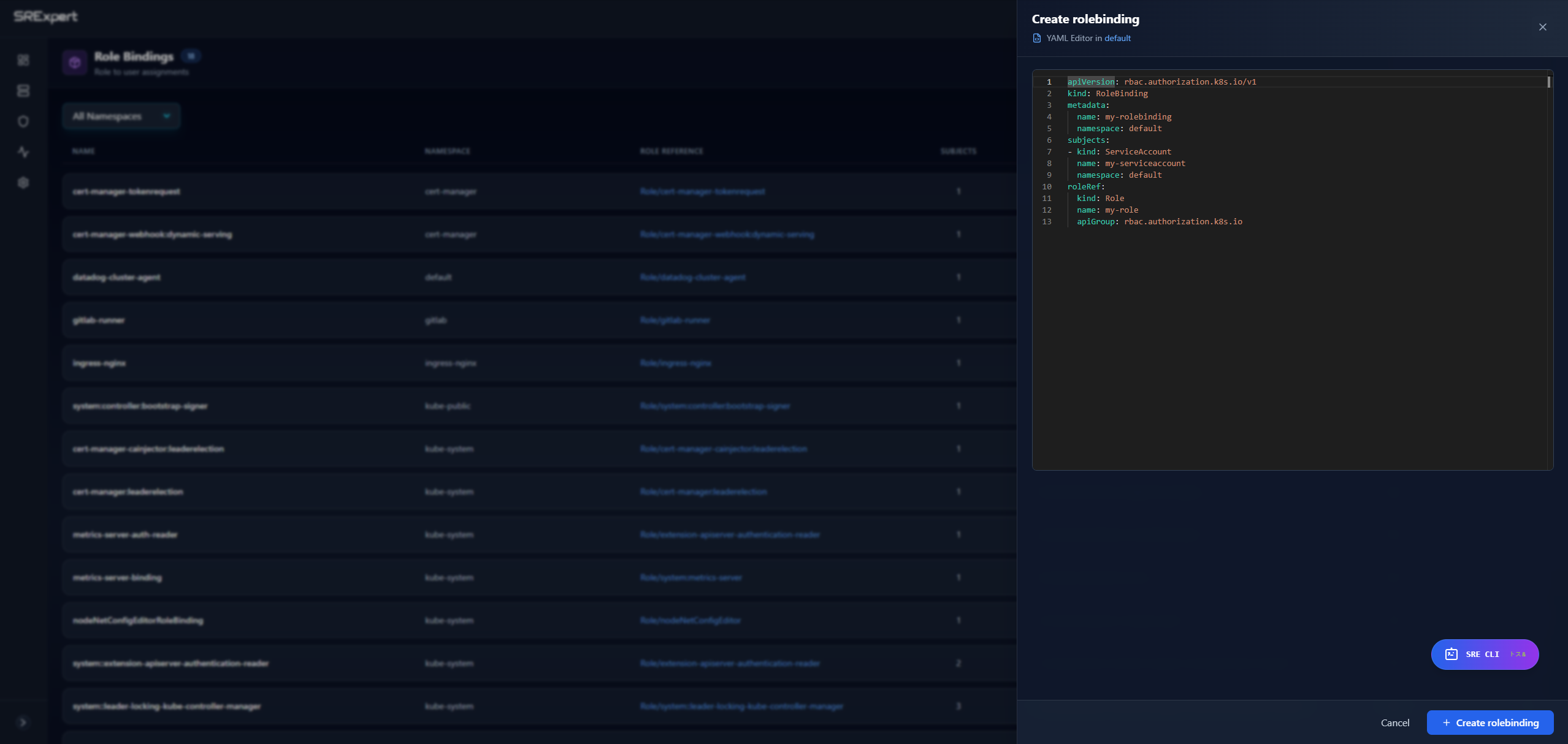The image size is (1568, 744).
Task: Open settings via the sidebar gear icon
Action: (23, 183)
